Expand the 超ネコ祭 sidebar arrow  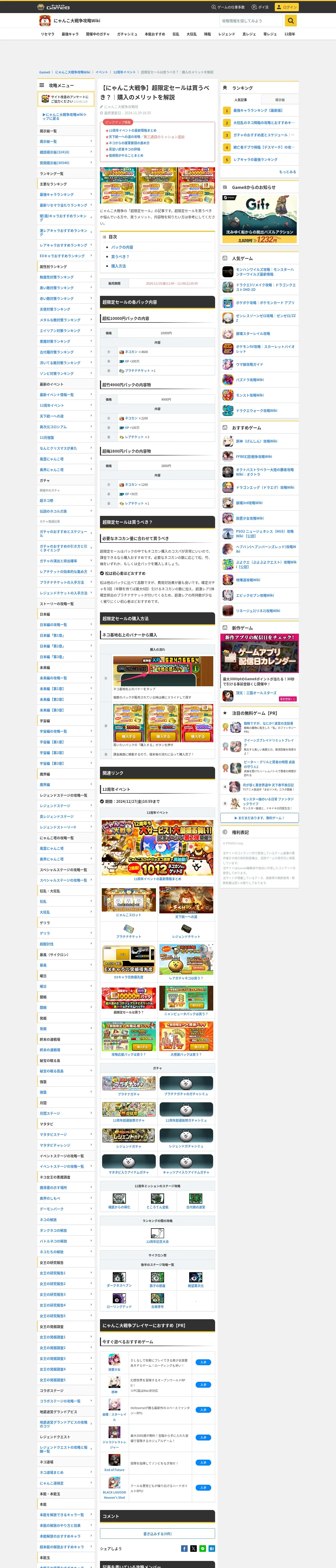point(92,500)
